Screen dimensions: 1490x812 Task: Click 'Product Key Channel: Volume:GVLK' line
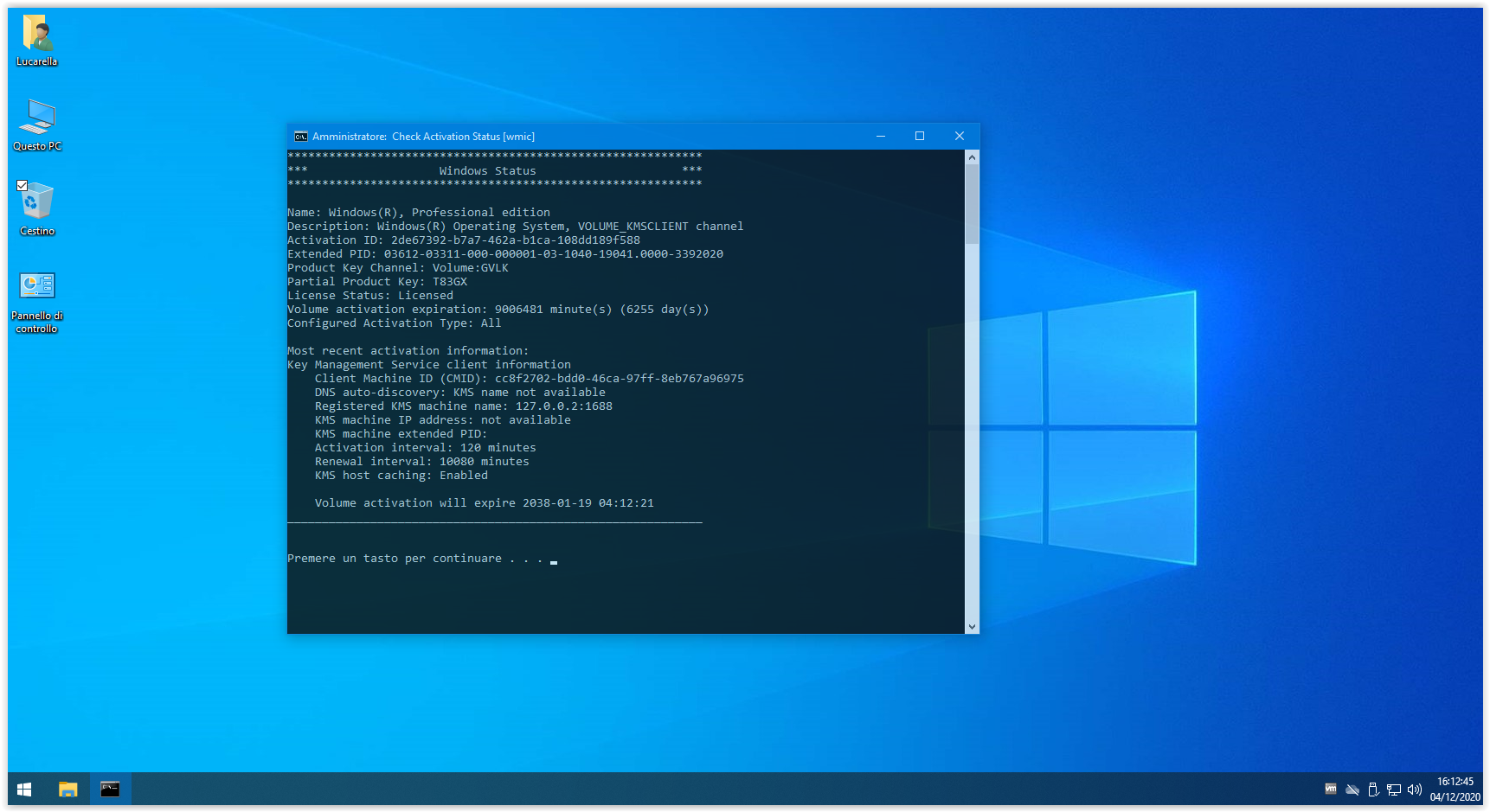click(398, 268)
